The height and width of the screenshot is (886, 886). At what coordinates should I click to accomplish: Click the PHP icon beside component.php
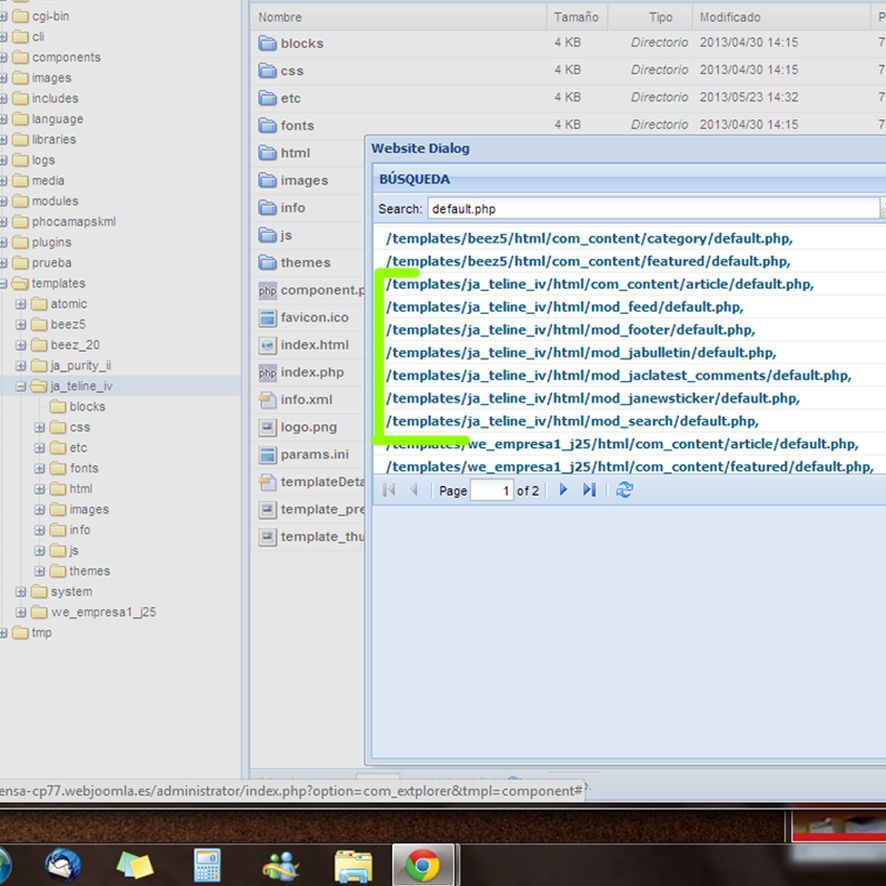(267, 290)
